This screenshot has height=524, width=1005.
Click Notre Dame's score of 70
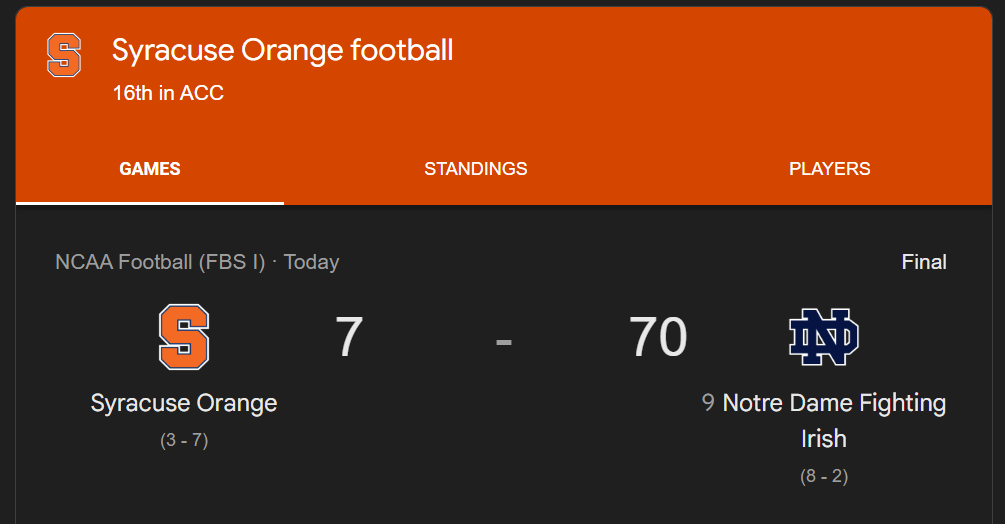(658, 337)
